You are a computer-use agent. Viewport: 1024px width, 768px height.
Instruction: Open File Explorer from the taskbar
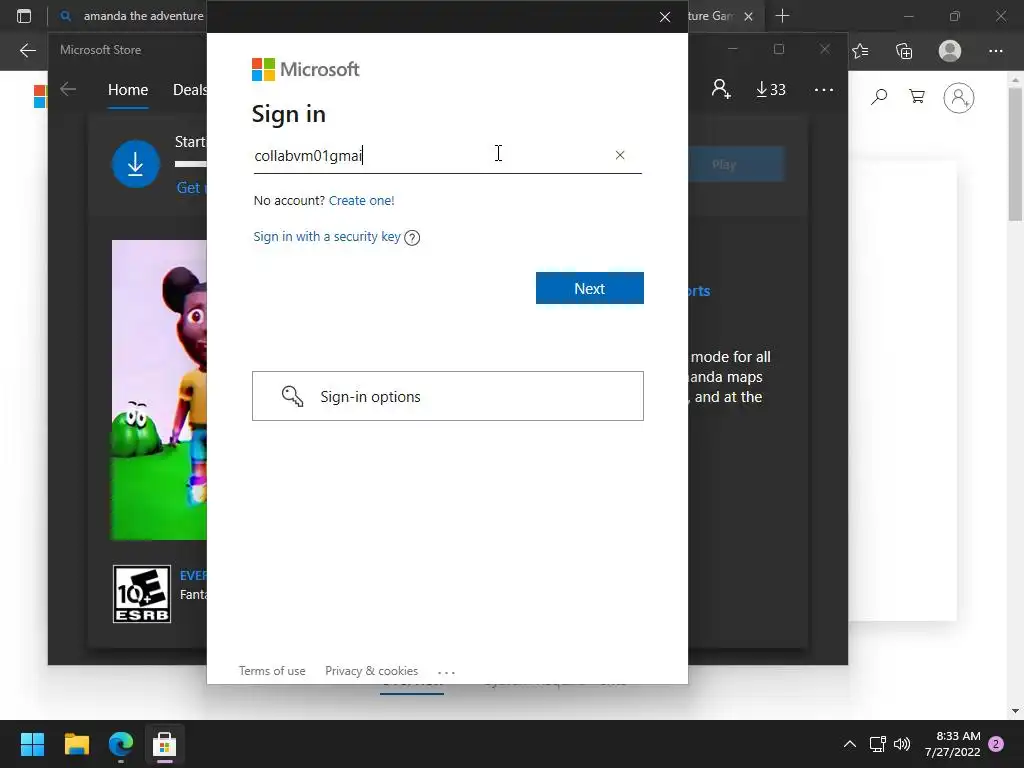pos(76,744)
